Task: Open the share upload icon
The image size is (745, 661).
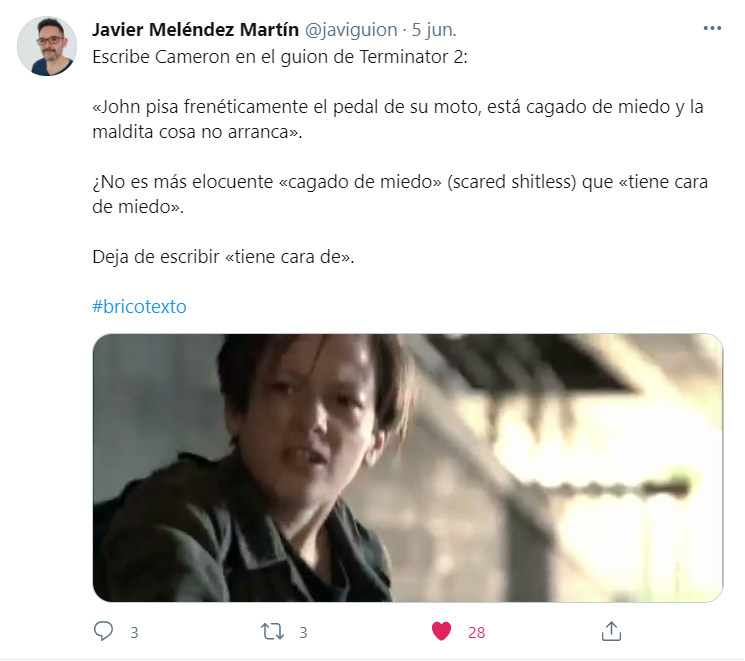Action: [611, 632]
